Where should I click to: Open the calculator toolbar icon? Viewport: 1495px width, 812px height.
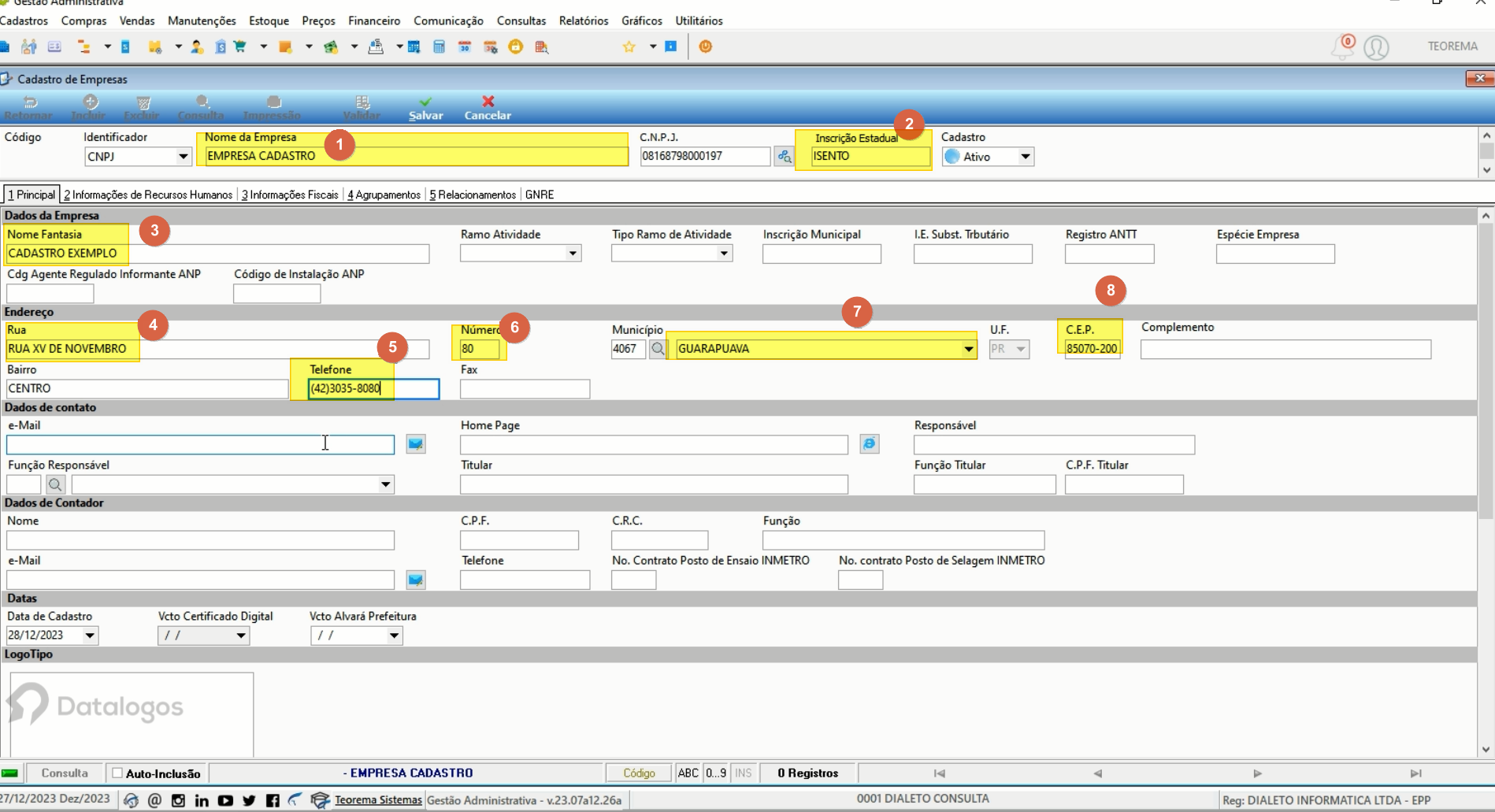(439, 46)
